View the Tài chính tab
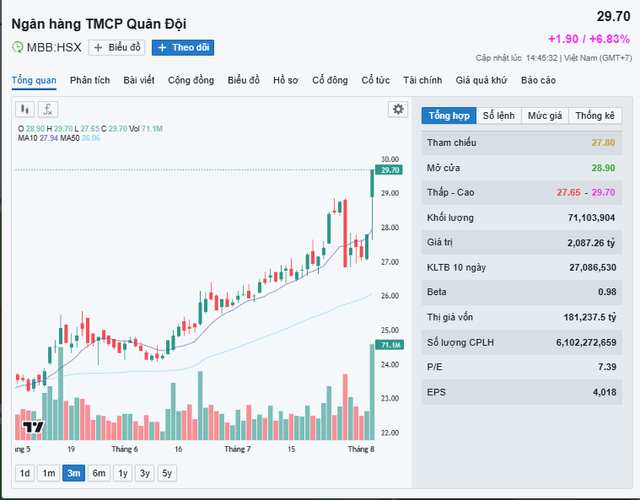The width and height of the screenshot is (640, 500). (x=422, y=80)
